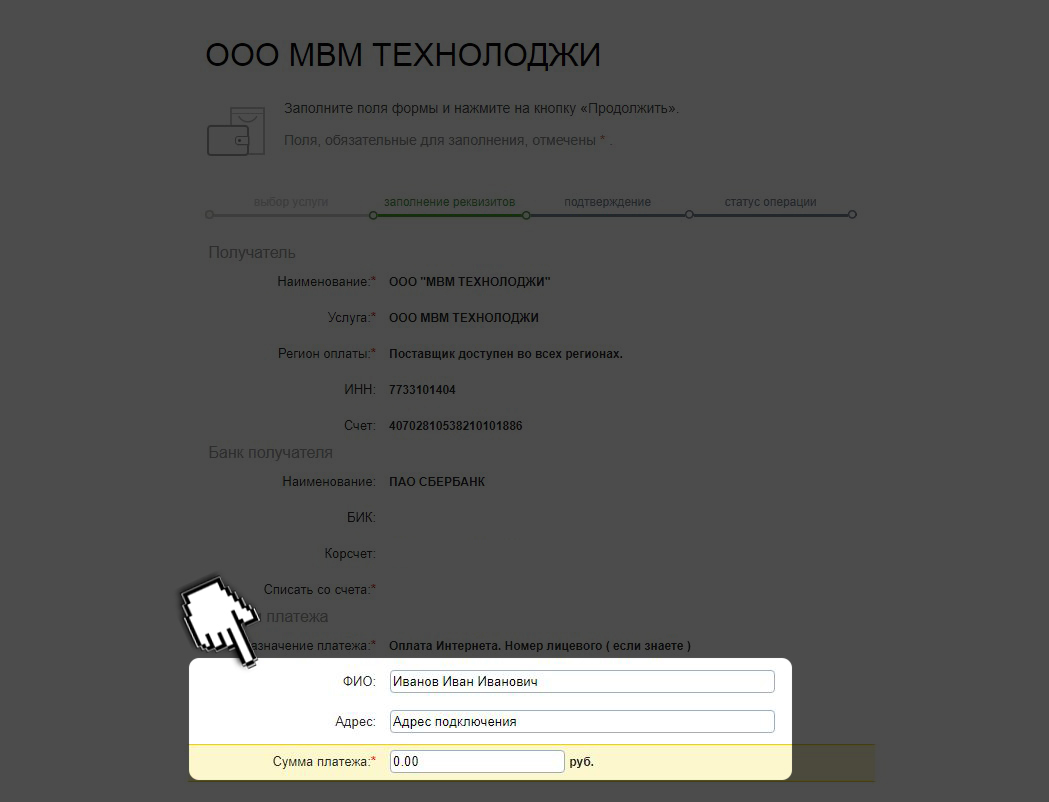
Task: Select the 'подтверждение' step
Action: point(607,202)
